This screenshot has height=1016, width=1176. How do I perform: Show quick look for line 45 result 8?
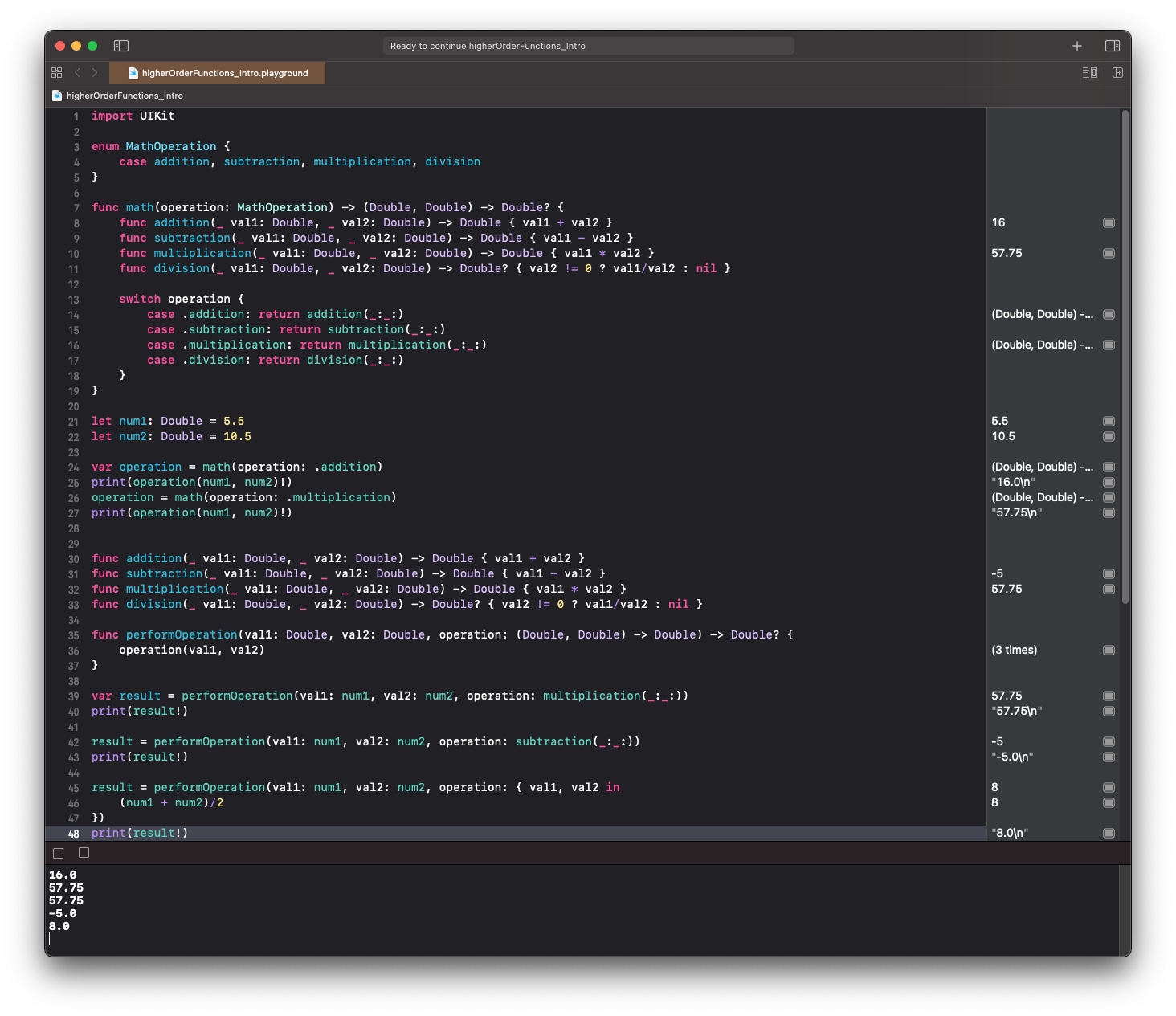1109,787
